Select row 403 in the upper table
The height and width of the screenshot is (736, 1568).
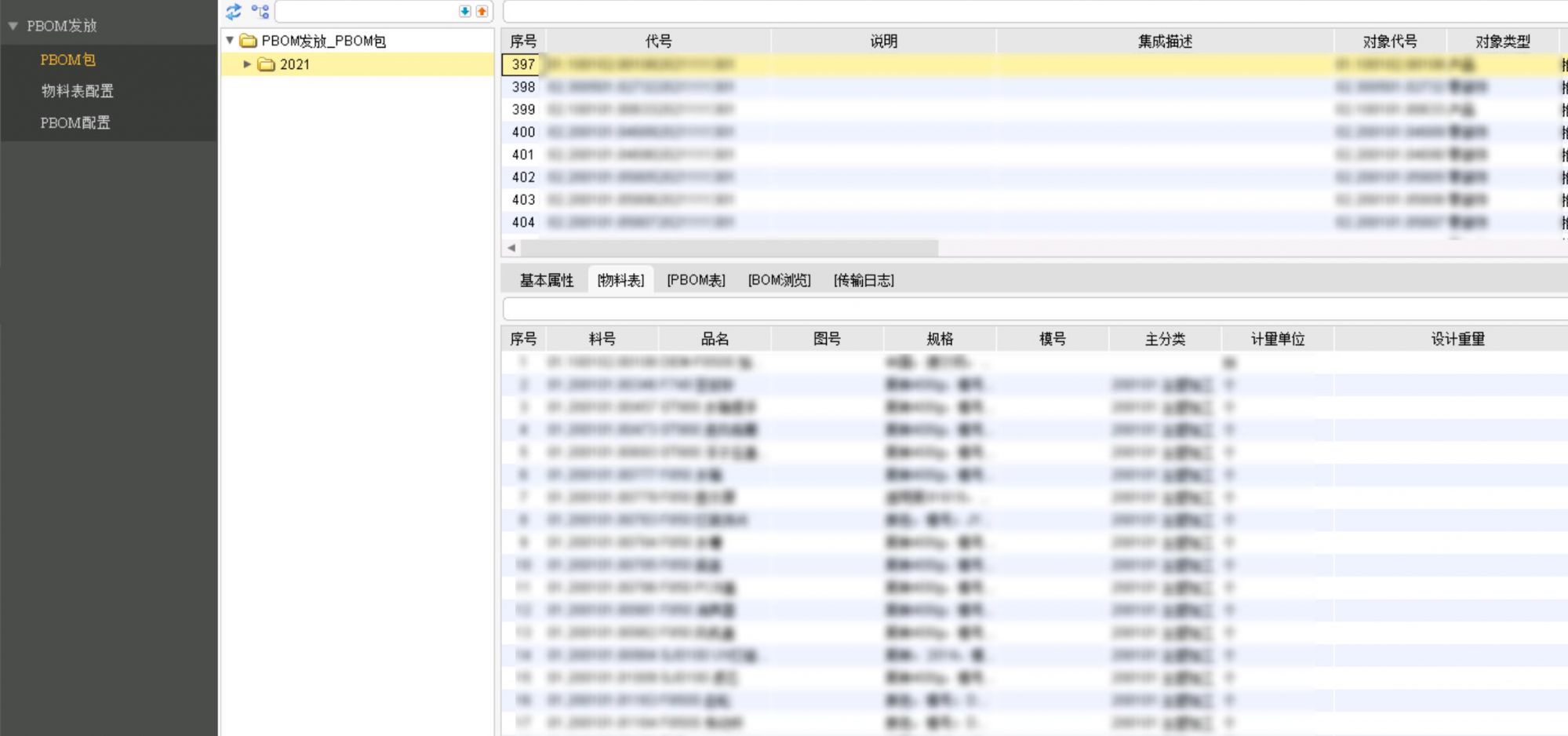tap(1034, 200)
